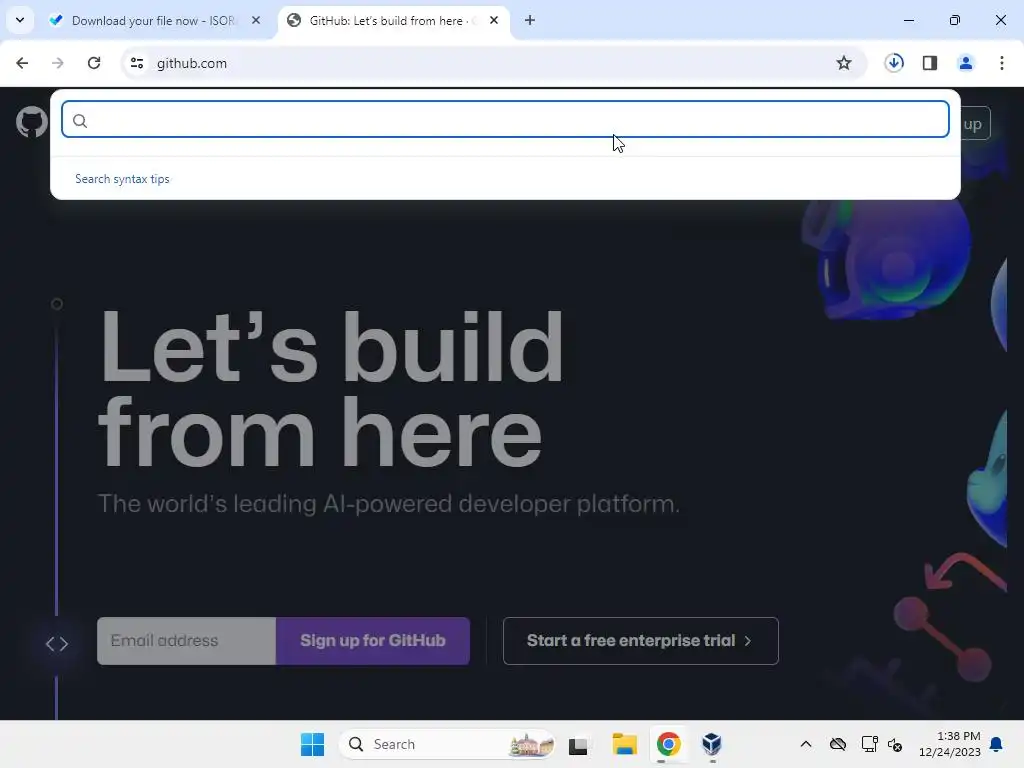Viewport: 1024px width, 768px height.
Task: Click the GitHub Octocat logo
Action: (x=31, y=122)
